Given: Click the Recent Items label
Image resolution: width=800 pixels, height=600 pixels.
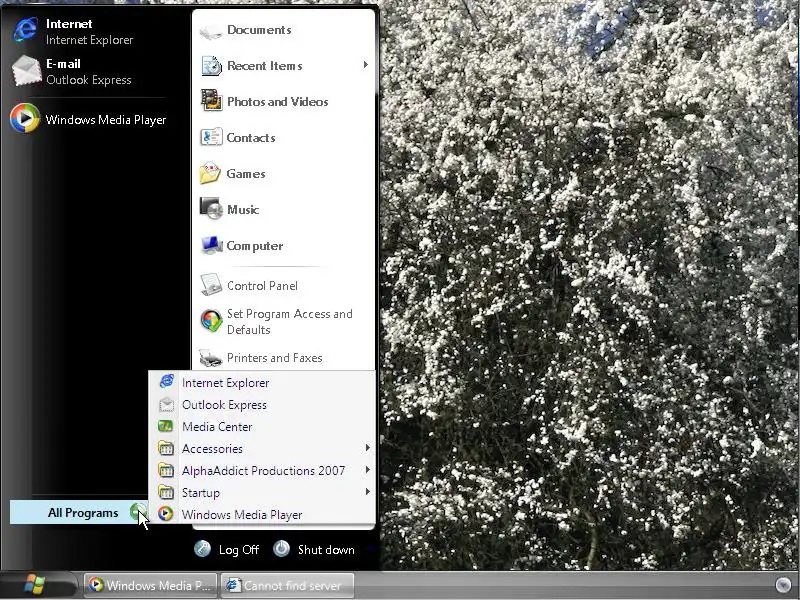Looking at the screenshot, I should 265,66.
